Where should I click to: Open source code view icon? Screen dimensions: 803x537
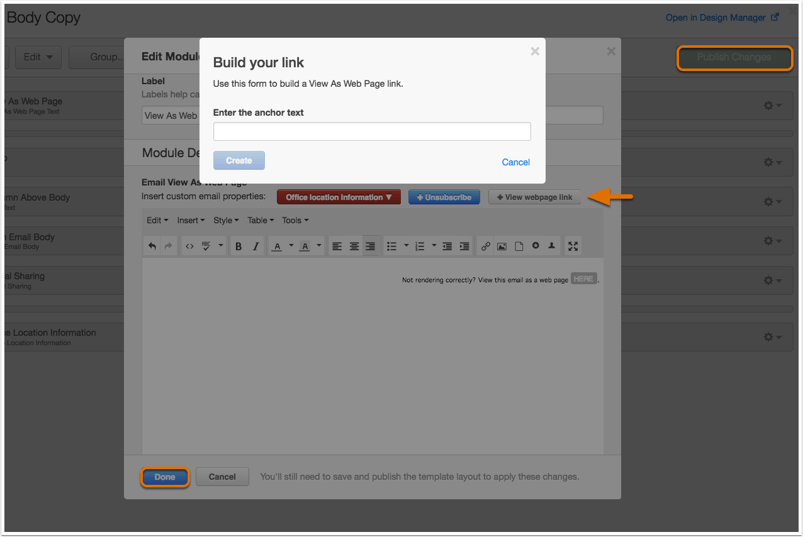(x=189, y=246)
